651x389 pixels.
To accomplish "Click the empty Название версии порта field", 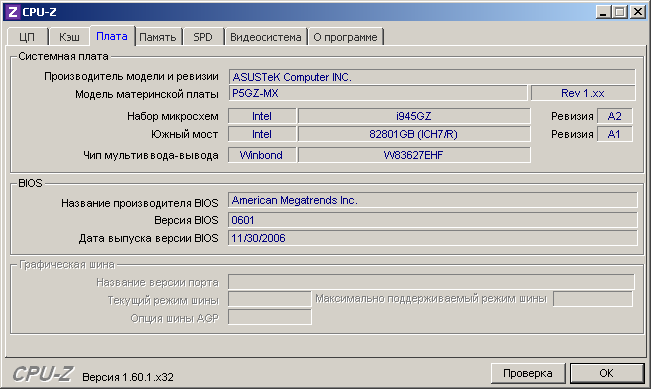I will pos(431,282).
